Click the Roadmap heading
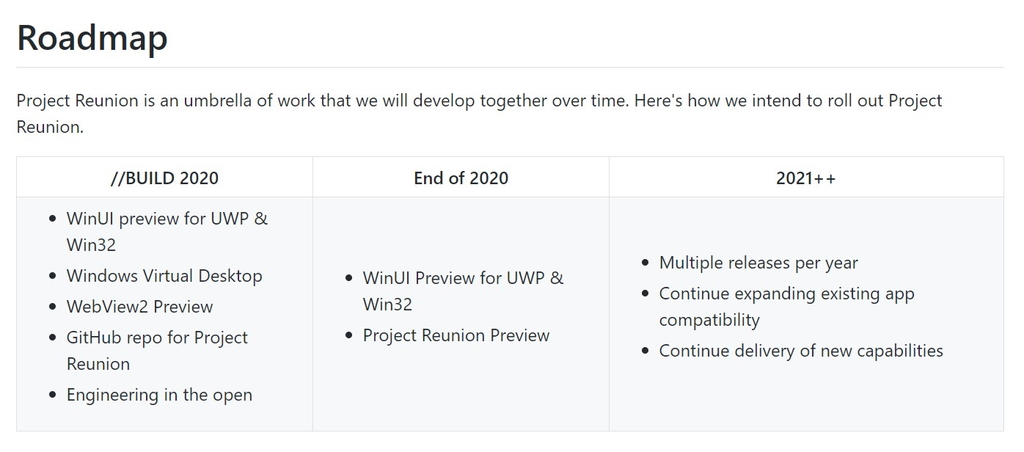The width and height of the screenshot is (1024, 452). (x=92, y=38)
